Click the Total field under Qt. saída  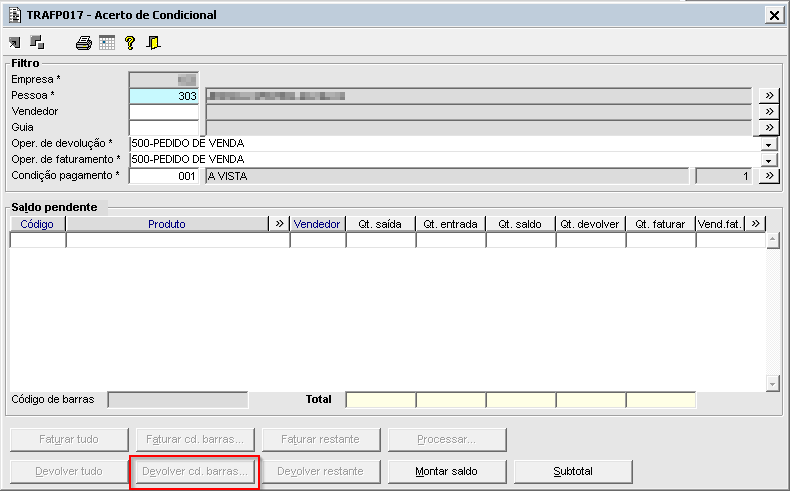(381, 400)
